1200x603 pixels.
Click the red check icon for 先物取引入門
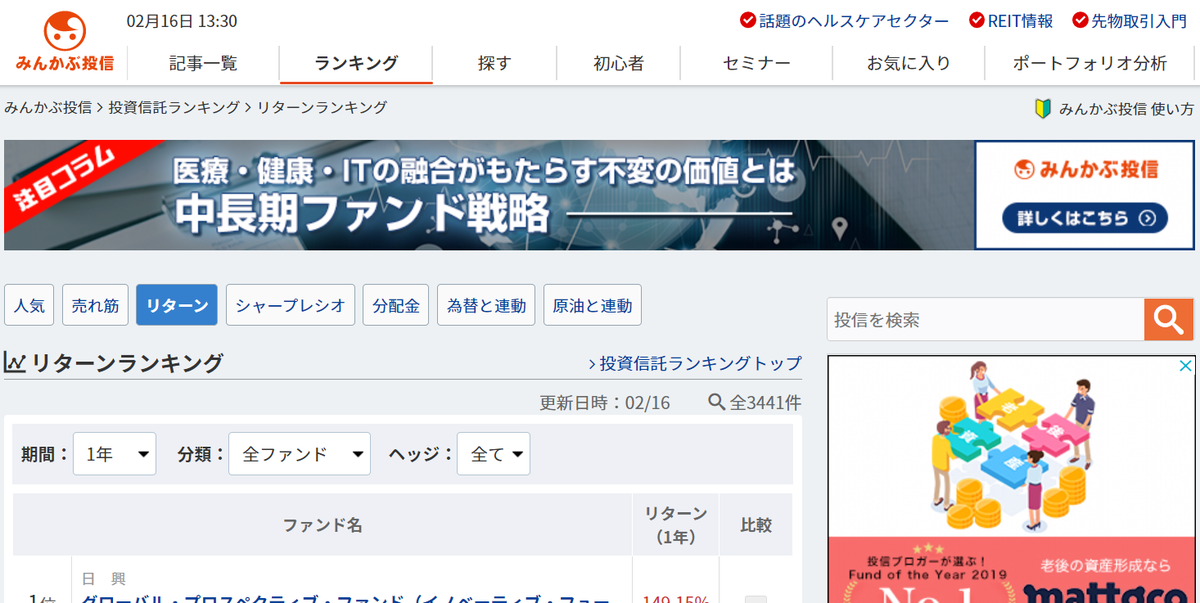click(1080, 20)
